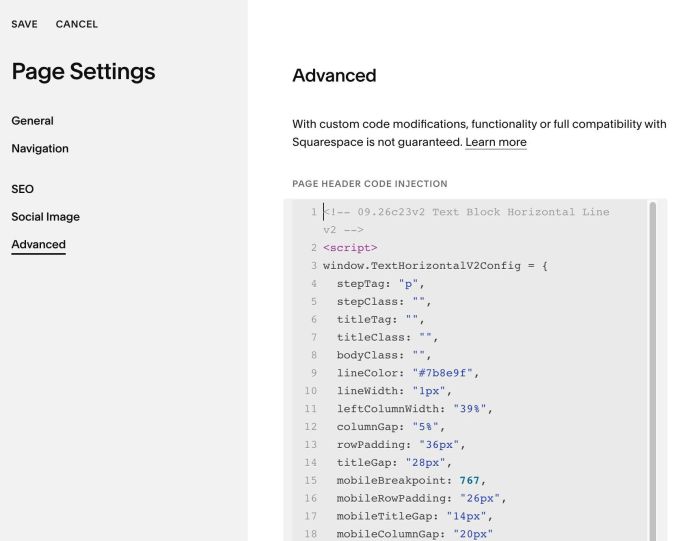Click the Page Settings heading
700x541 pixels.
(83, 71)
